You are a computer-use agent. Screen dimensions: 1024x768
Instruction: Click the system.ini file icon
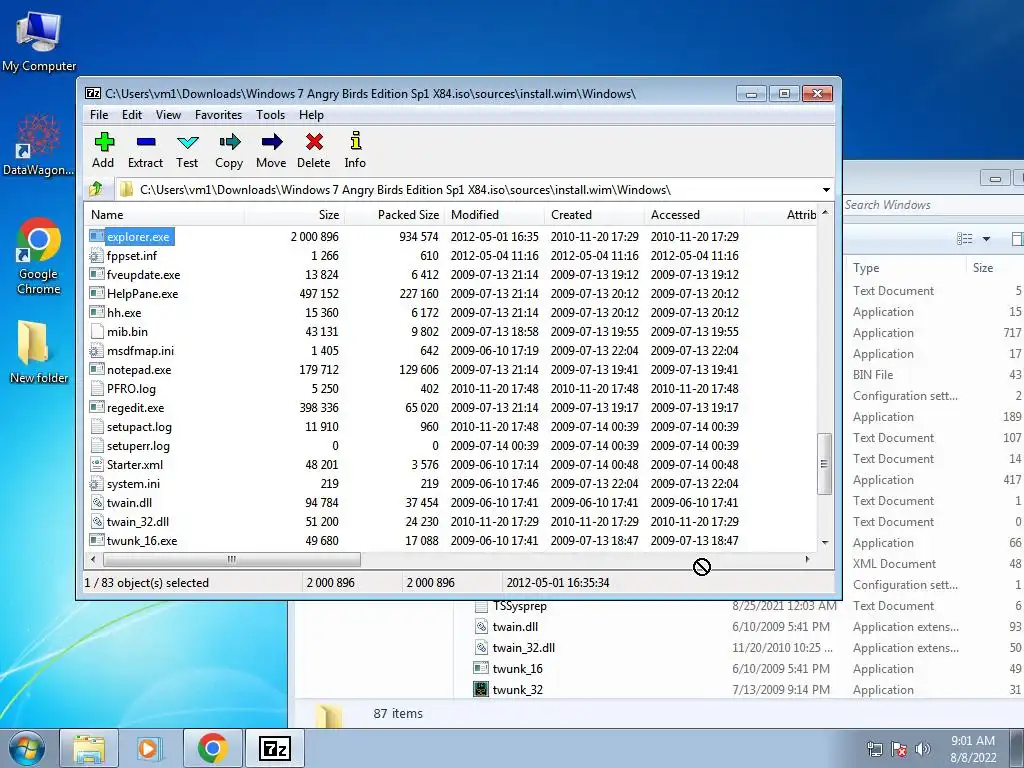coord(97,483)
